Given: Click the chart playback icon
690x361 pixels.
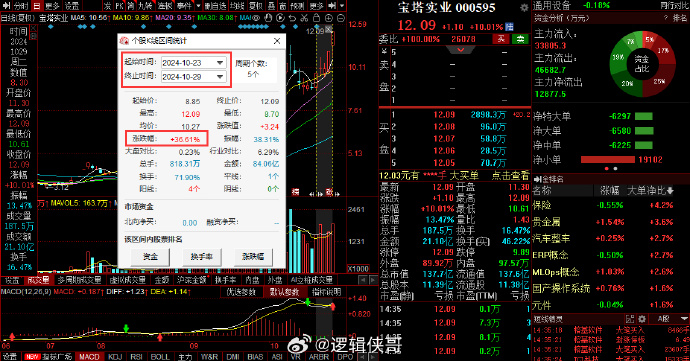Looking at the screenshot, I should [x=280, y=18].
